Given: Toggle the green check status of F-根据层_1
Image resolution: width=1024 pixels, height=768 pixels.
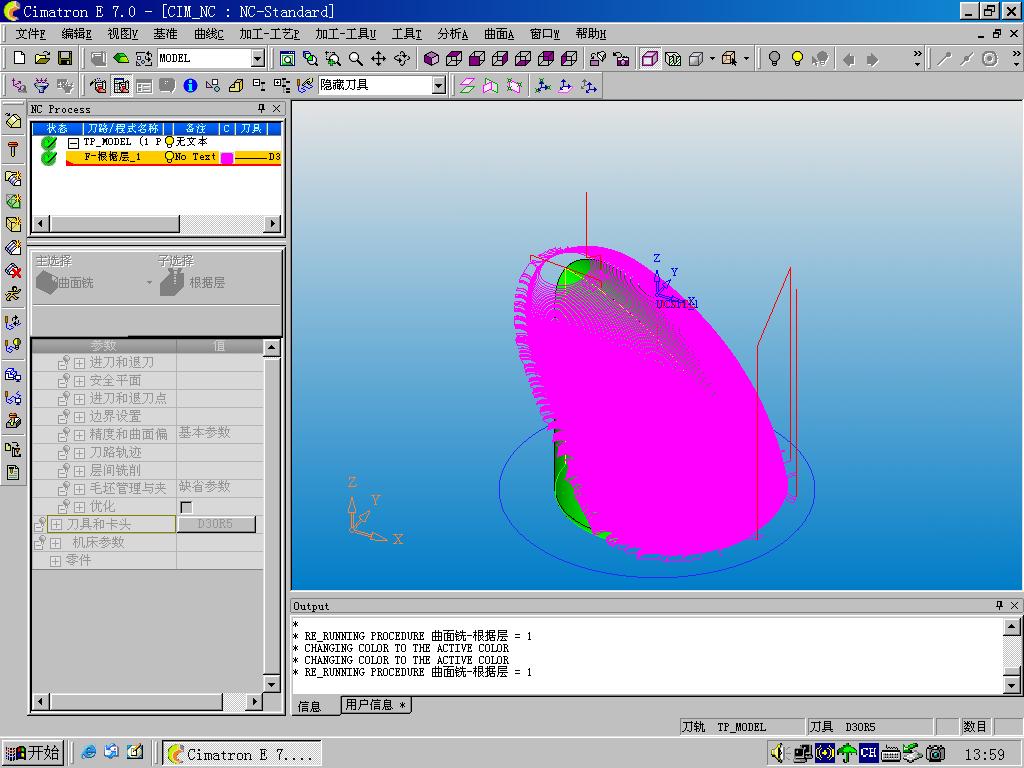Looking at the screenshot, I should (48, 158).
